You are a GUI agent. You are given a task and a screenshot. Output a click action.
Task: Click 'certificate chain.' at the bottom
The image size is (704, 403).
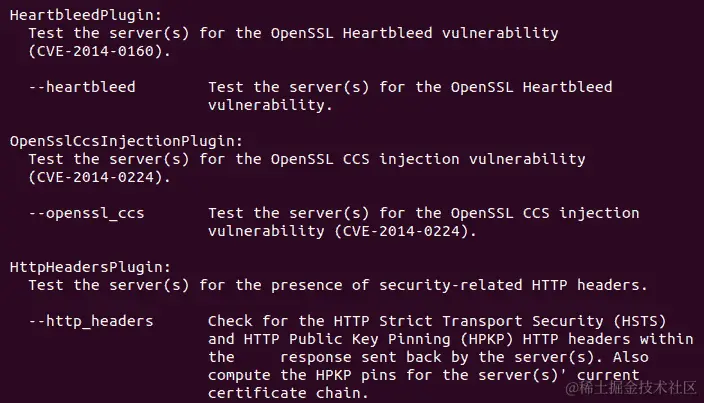coord(288,393)
